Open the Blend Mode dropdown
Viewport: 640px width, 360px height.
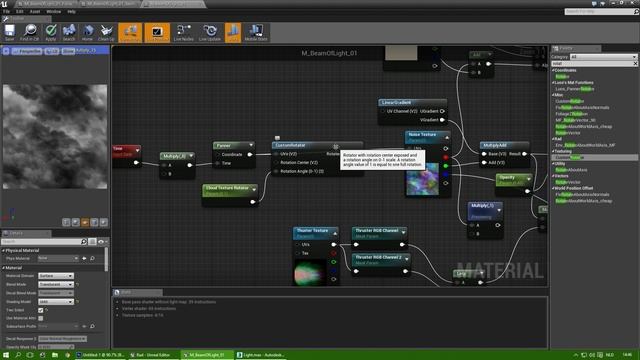point(56,284)
